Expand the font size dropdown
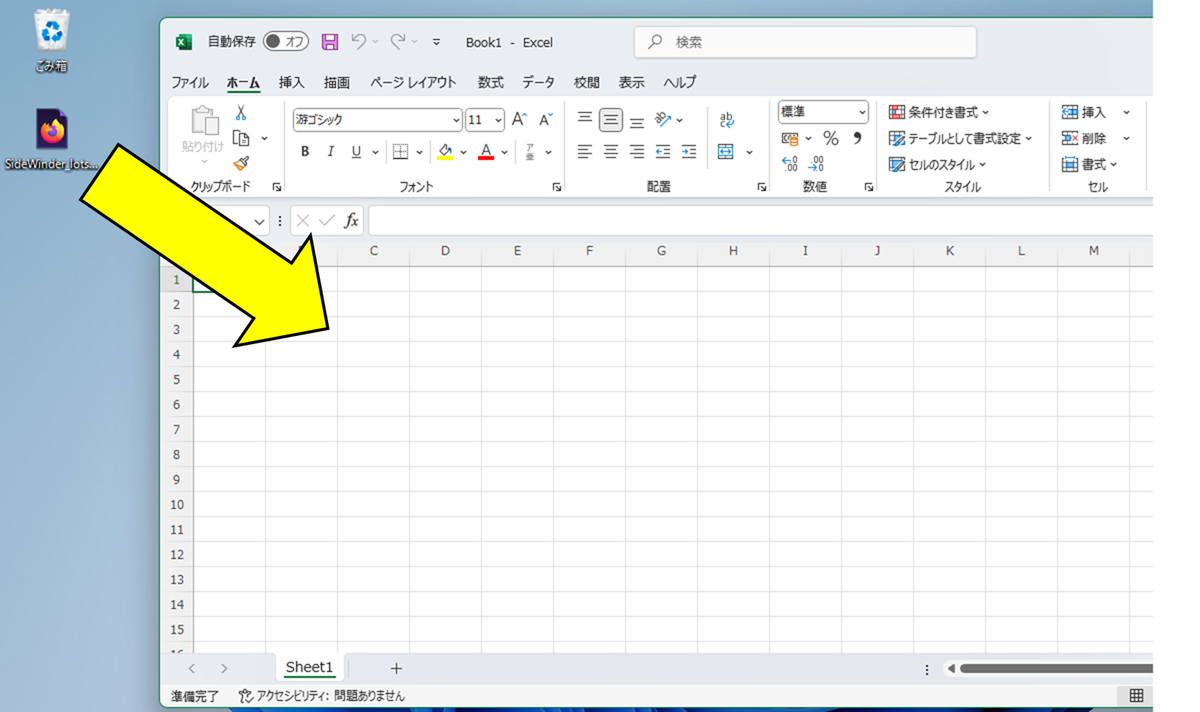1200x712 pixels. click(x=498, y=120)
